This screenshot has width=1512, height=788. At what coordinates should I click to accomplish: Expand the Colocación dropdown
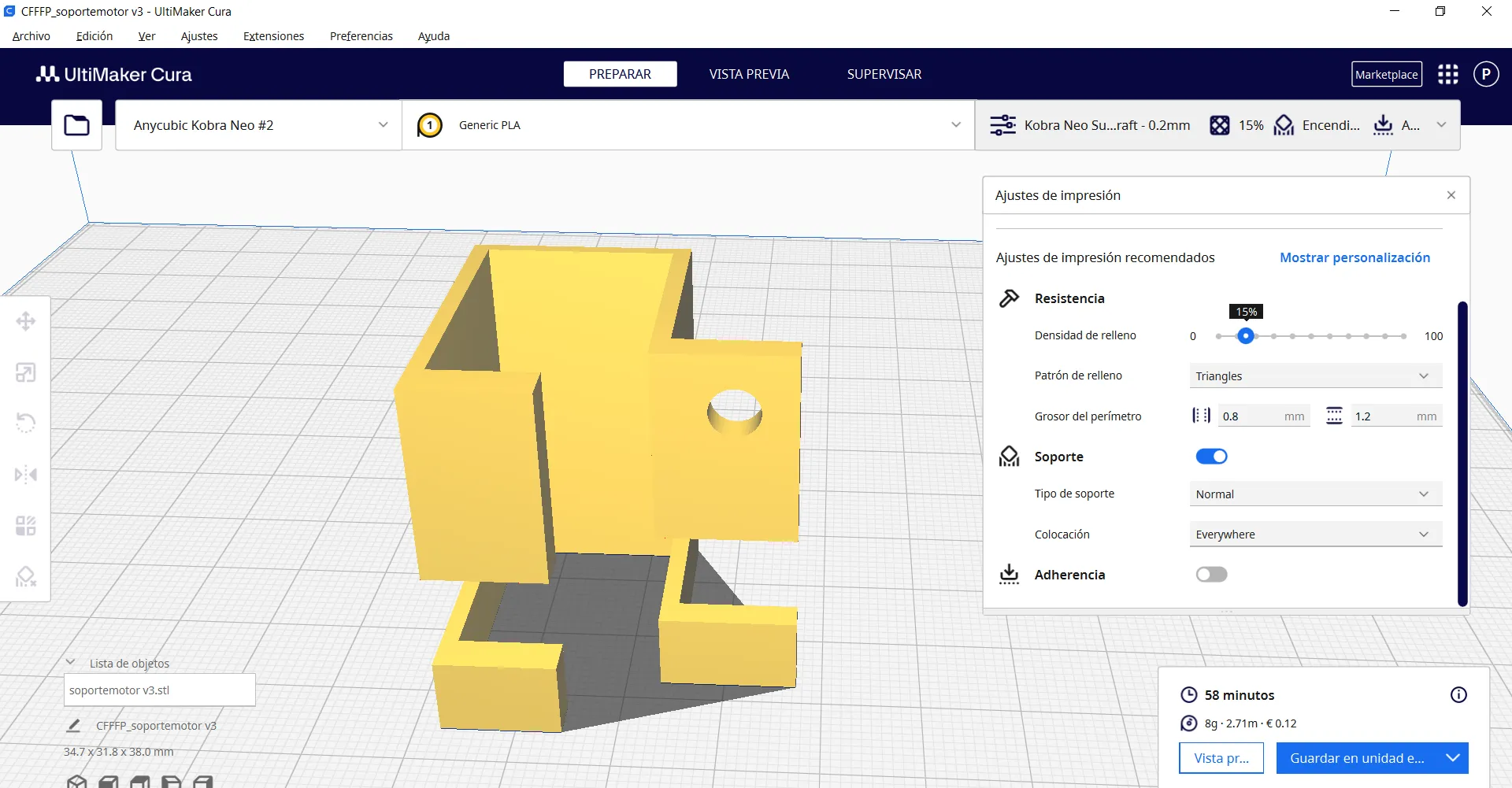[x=1314, y=535]
